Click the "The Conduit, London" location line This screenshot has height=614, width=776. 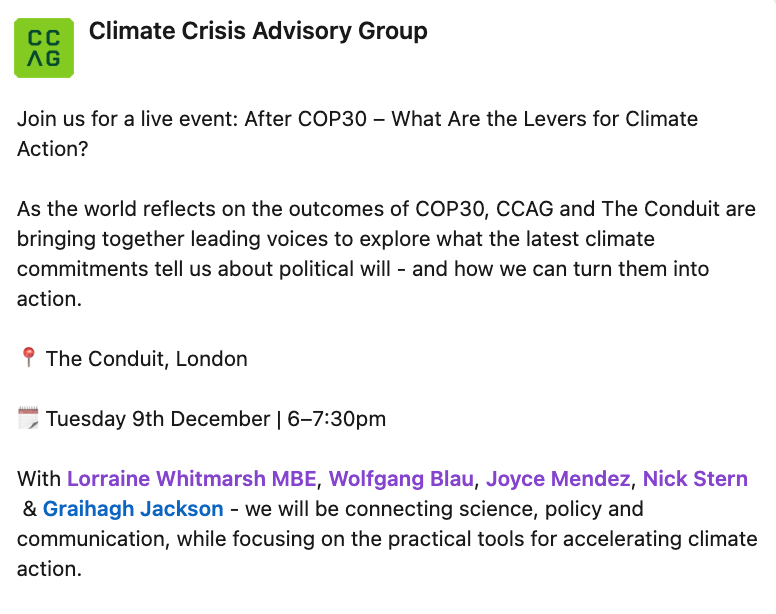[x=147, y=359]
